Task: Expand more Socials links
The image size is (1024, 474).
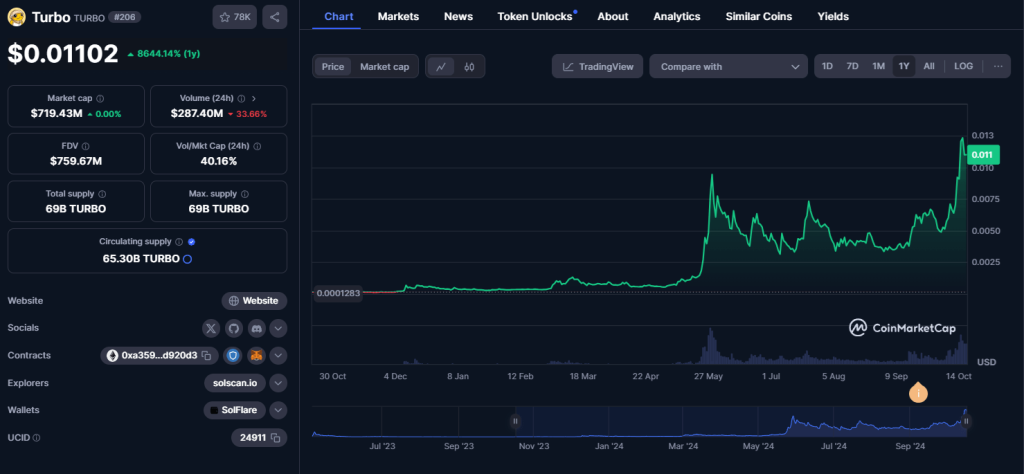Action: click(x=278, y=328)
